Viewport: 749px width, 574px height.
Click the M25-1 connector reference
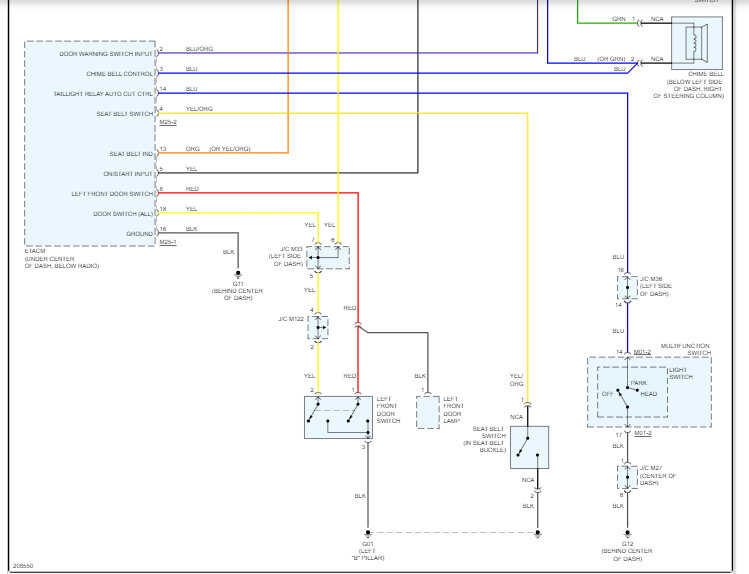(168, 242)
